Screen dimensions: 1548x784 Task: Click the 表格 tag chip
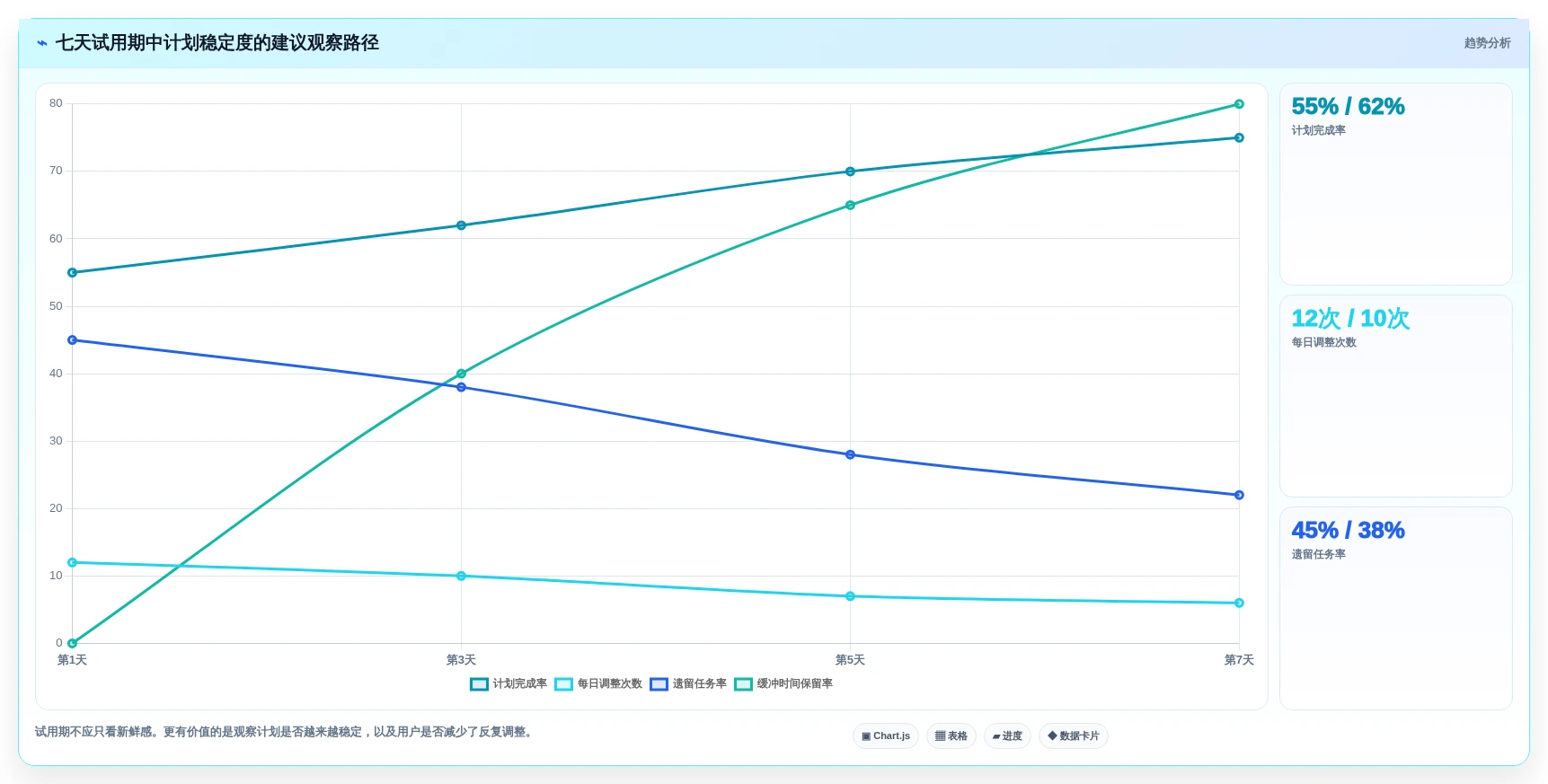(951, 736)
